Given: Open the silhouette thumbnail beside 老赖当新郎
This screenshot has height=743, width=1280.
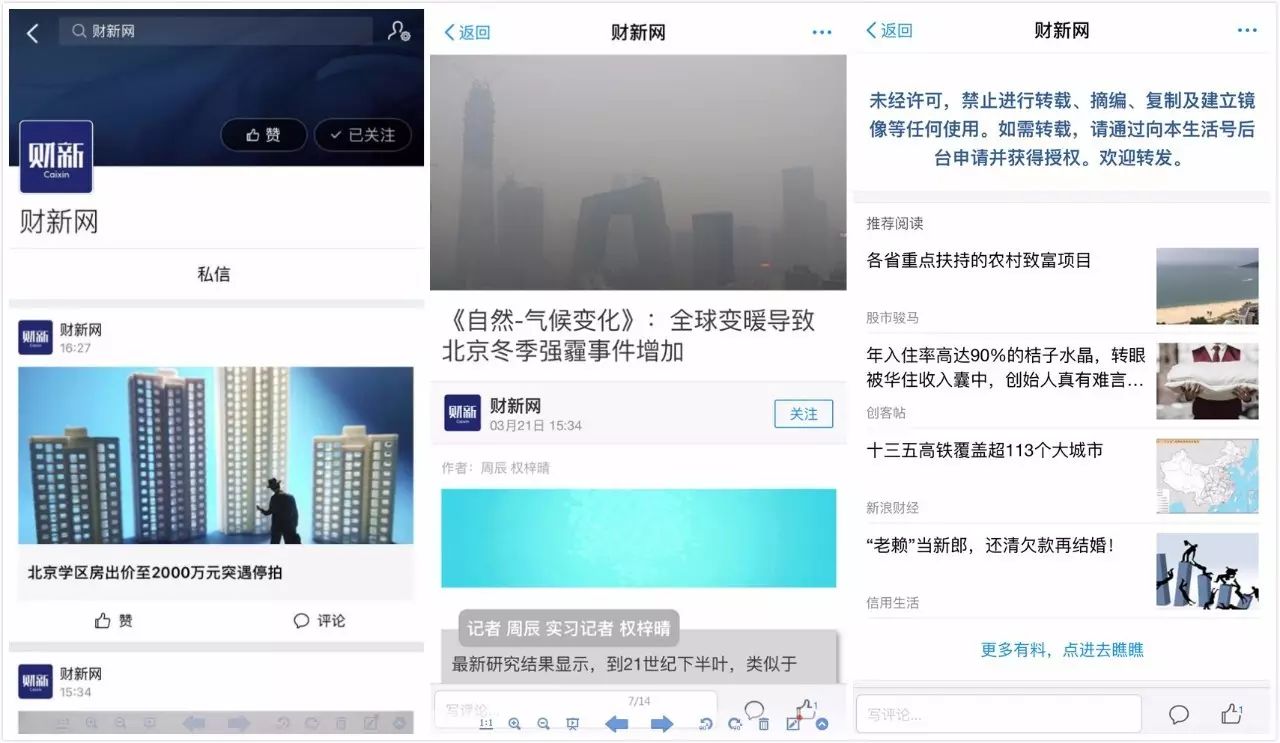Looking at the screenshot, I should [1207, 571].
